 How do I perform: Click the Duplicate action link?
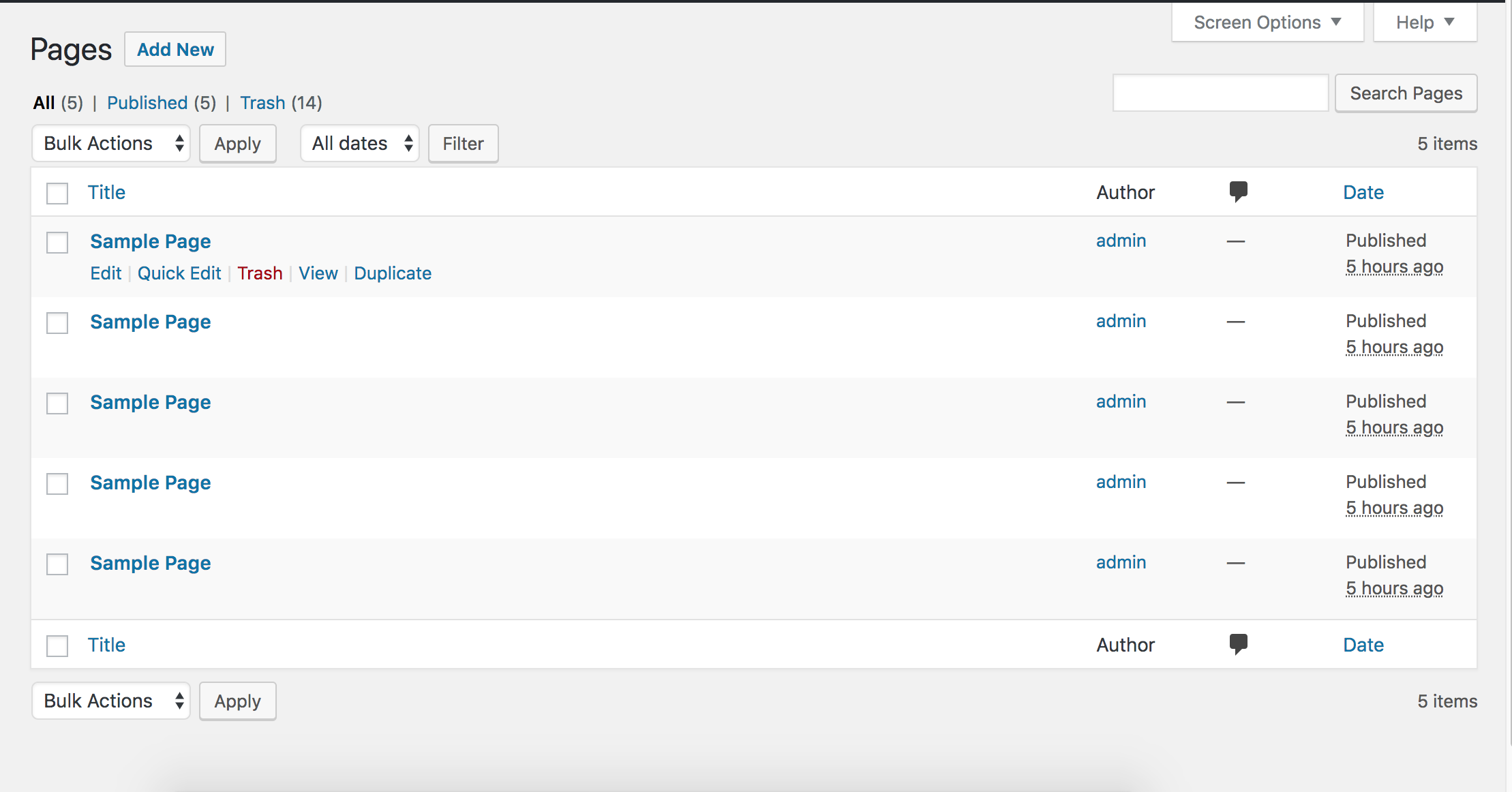(x=393, y=273)
